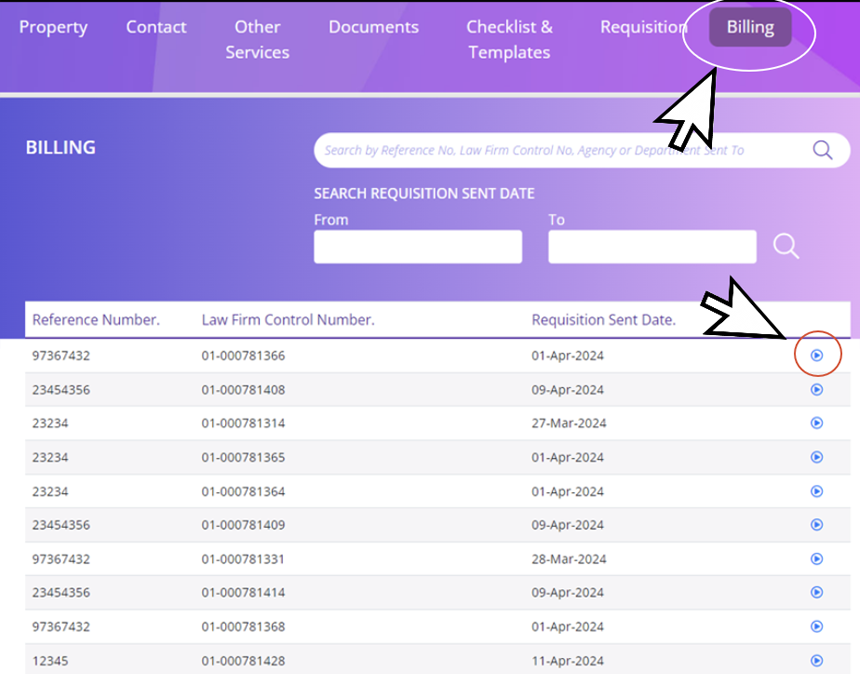Screen dimensions: 860x674
Task: Click the From date input field
Action: (418, 247)
